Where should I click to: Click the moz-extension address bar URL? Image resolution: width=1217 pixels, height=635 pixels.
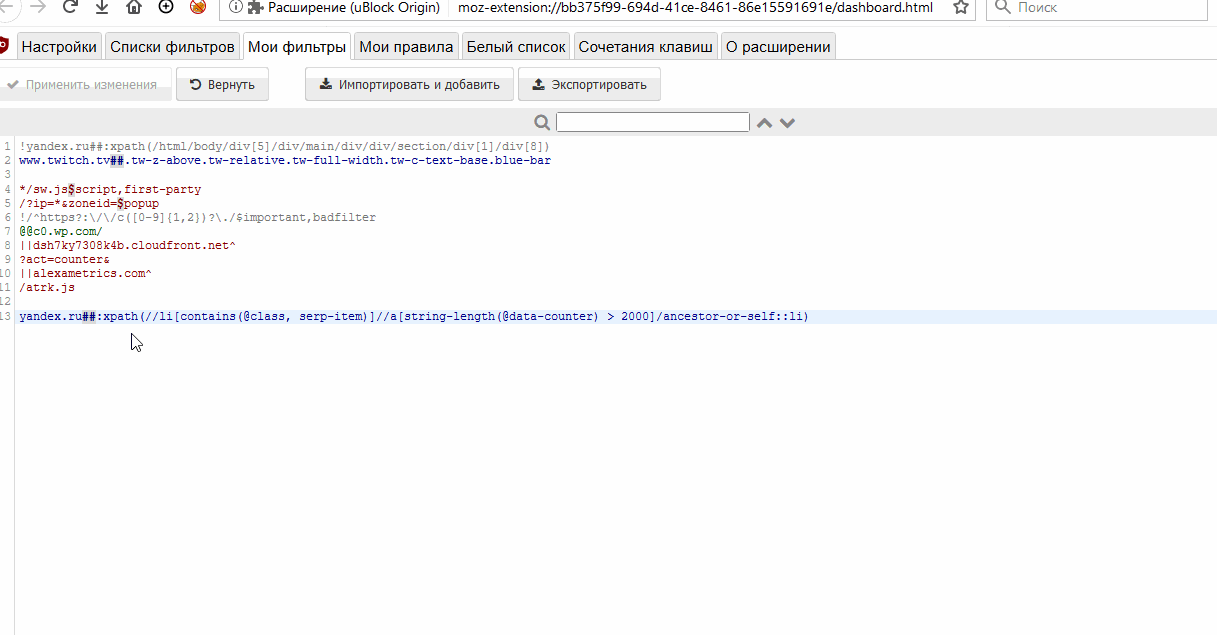coord(695,7)
